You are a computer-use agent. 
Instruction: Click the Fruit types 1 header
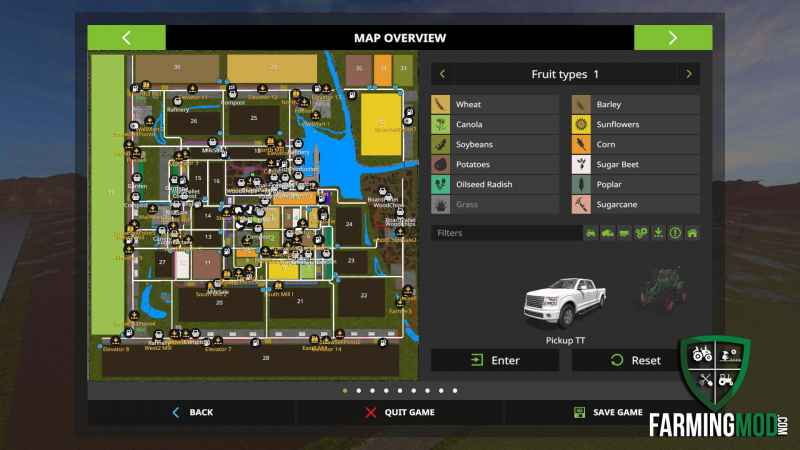(565, 74)
